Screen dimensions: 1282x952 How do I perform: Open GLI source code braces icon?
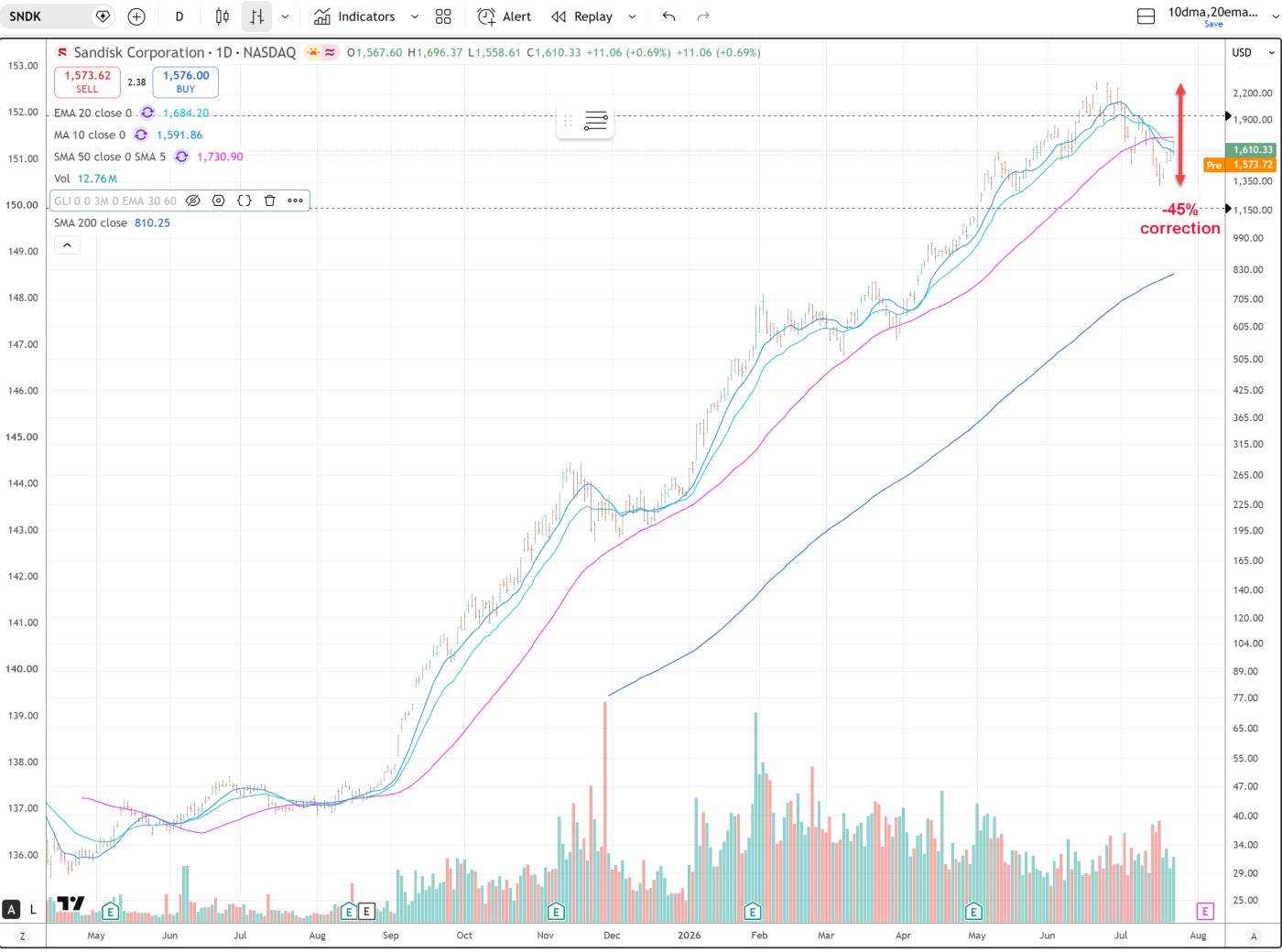pyautogui.click(x=244, y=200)
